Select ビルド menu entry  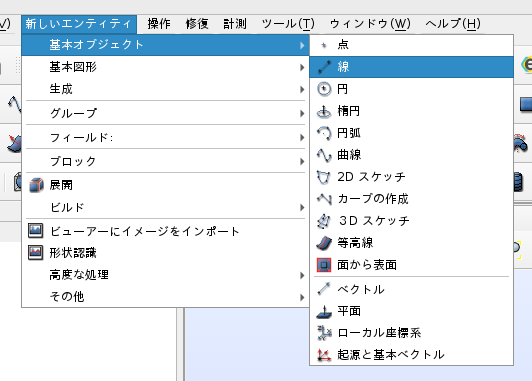(165, 207)
